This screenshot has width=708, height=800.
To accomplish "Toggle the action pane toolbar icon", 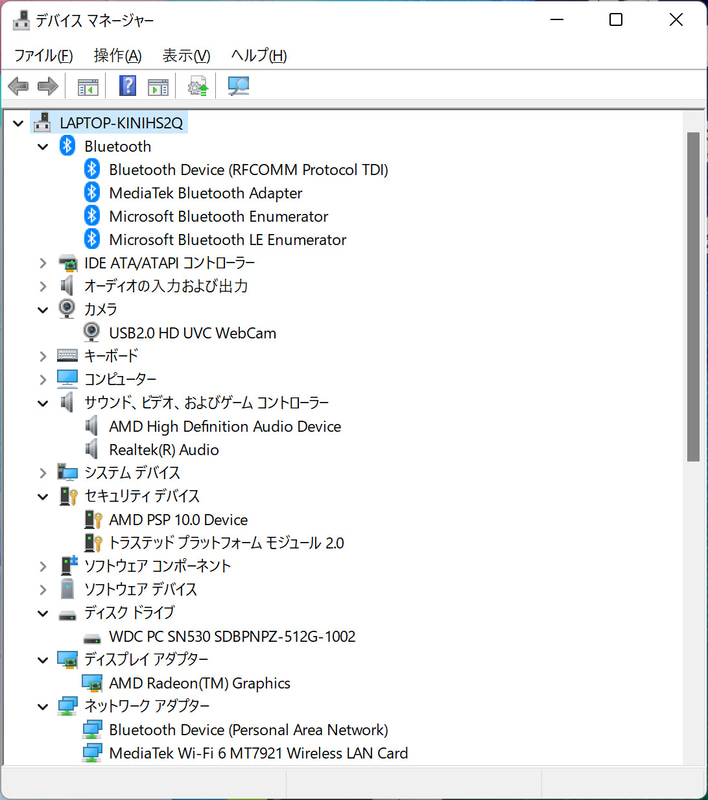I will point(158,87).
